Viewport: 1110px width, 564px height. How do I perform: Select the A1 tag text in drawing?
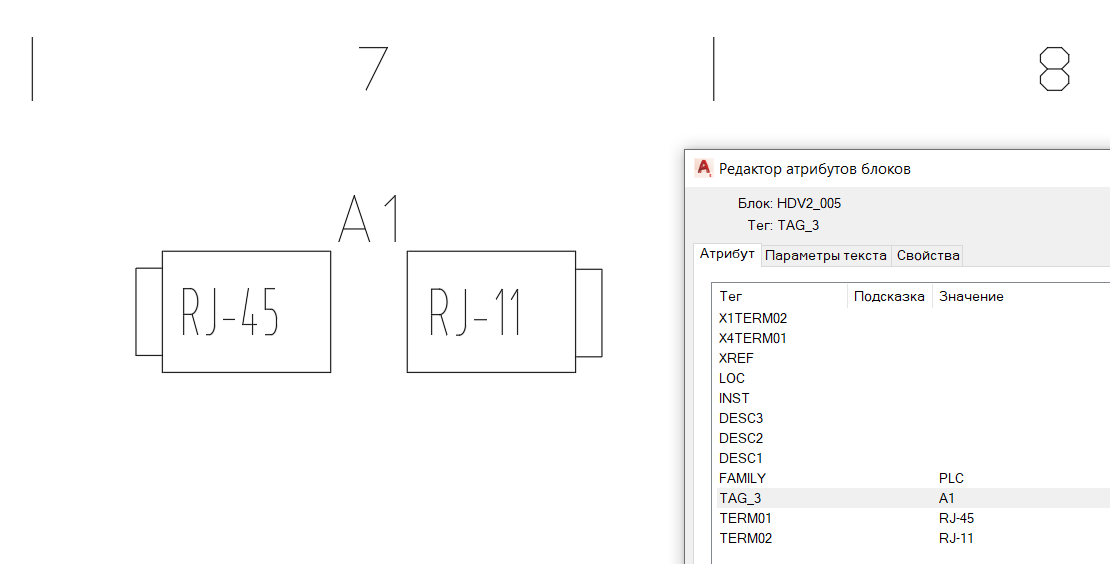[370, 219]
